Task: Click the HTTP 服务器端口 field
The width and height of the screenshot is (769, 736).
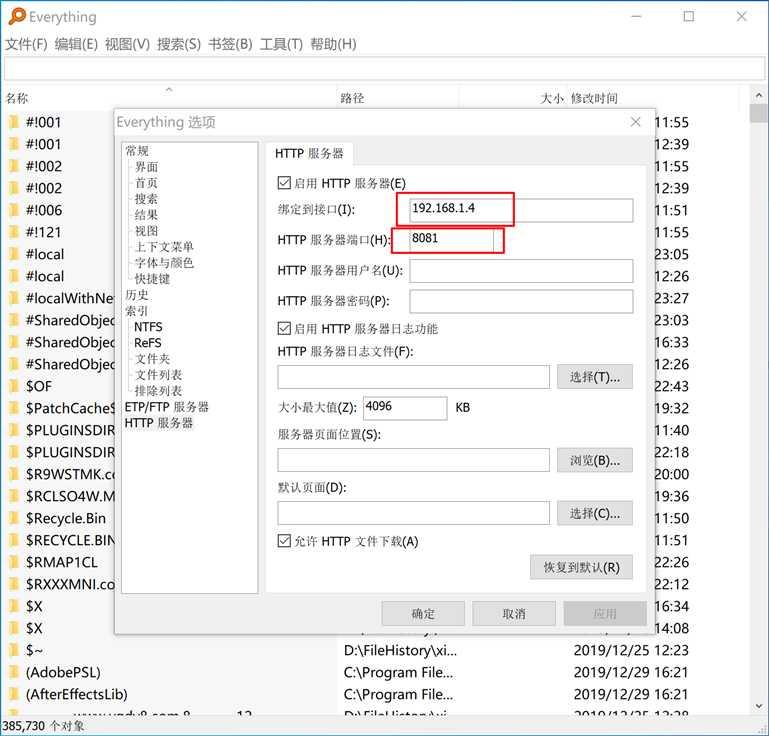Action: point(452,240)
